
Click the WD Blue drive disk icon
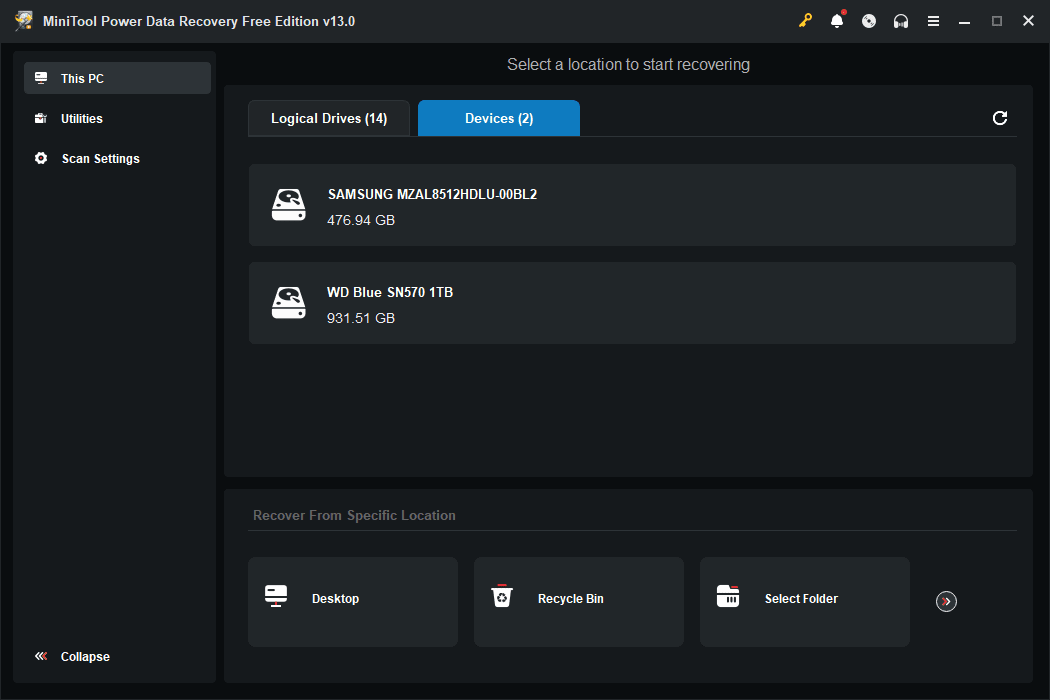coord(289,303)
